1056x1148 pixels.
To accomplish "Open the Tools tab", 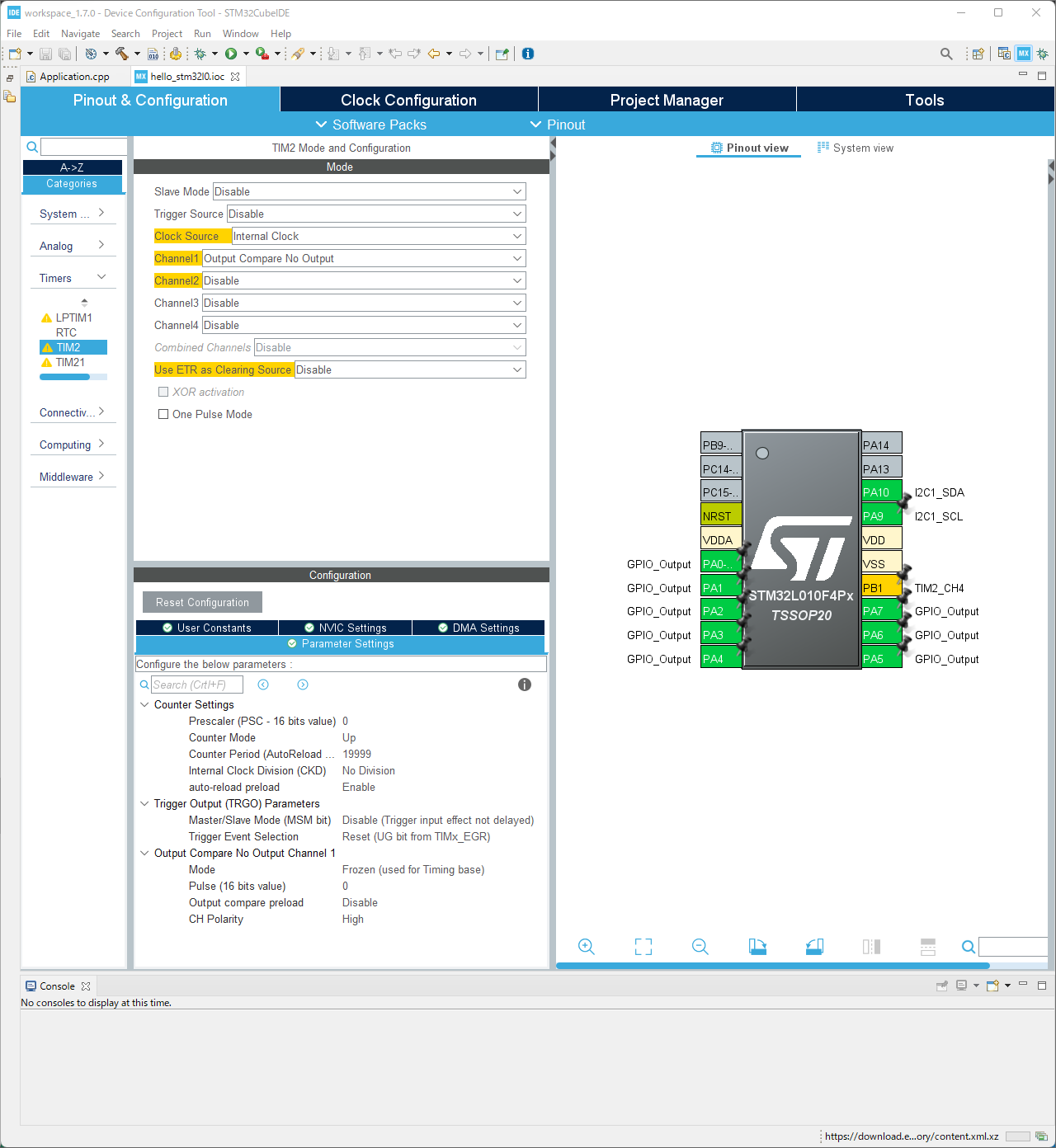I will [x=925, y=100].
